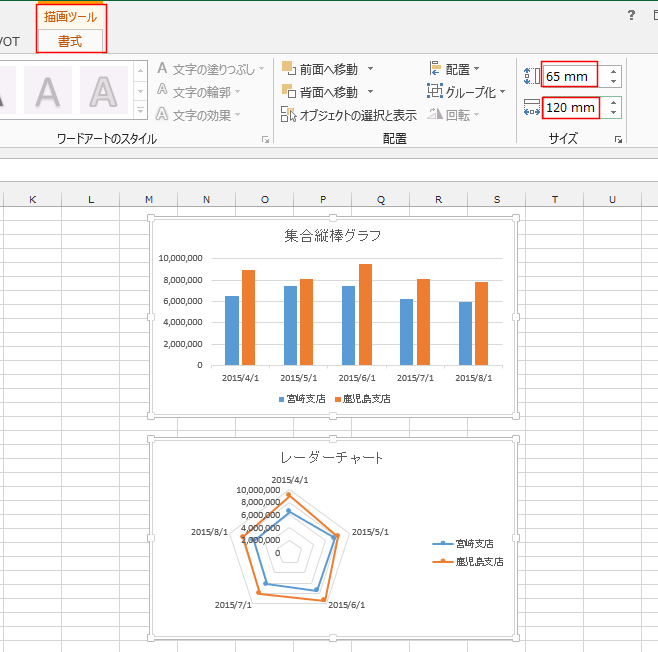Click the width field showing 120 mm
This screenshot has width=658, height=652.
[570, 107]
